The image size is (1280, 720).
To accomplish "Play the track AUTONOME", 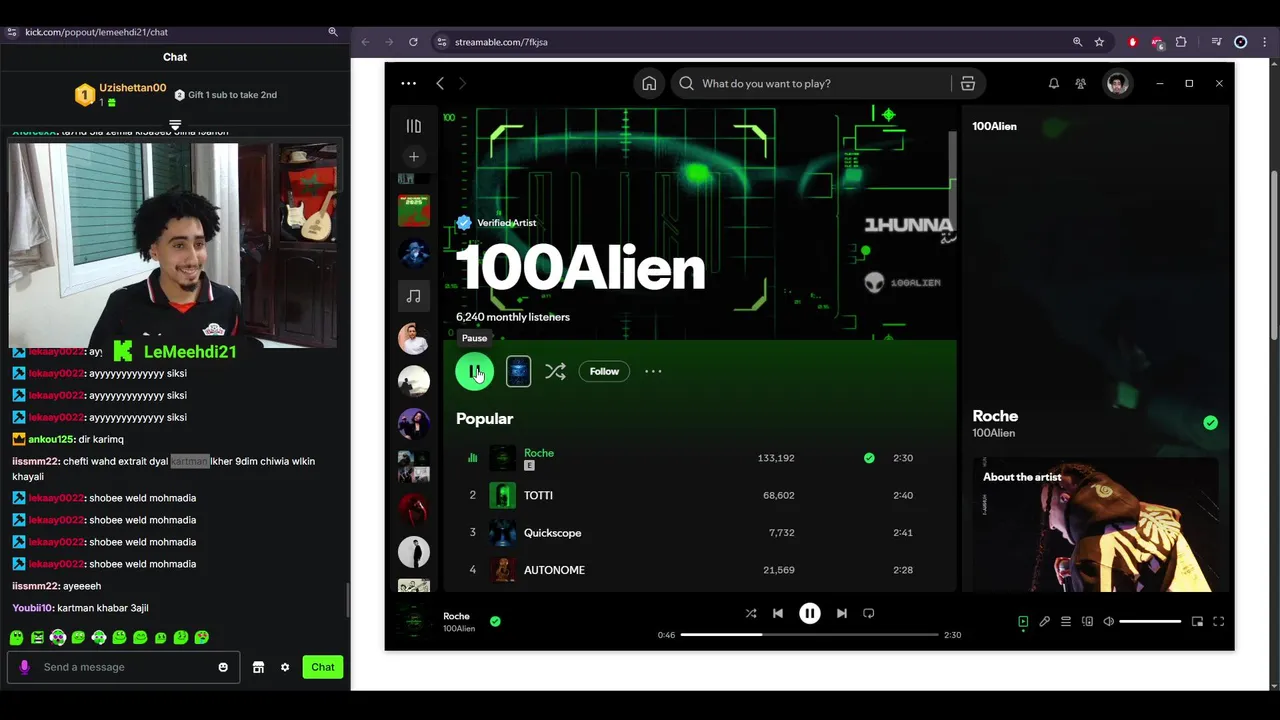I will [x=554, y=570].
